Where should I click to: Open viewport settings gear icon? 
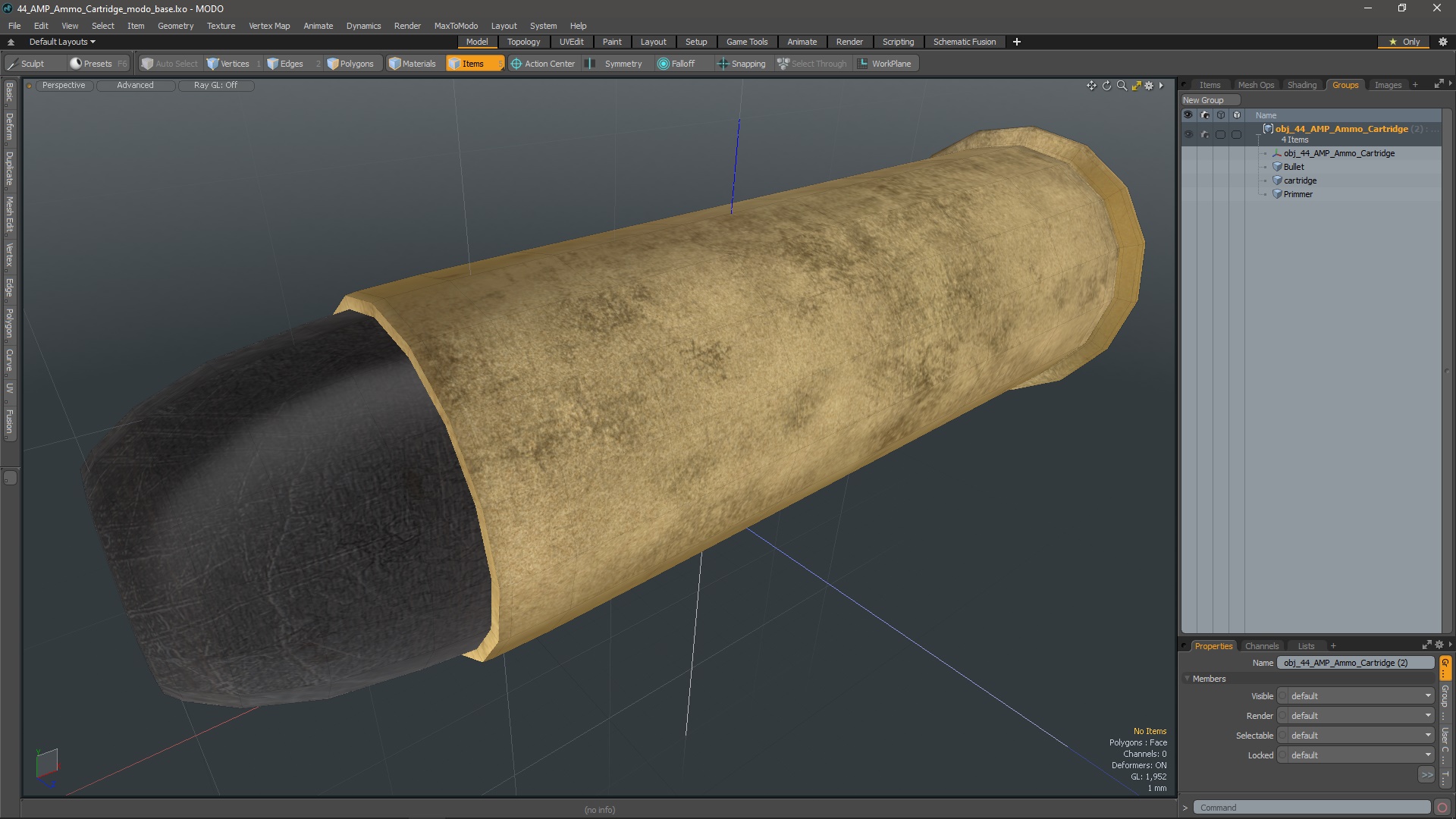click(x=1149, y=86)
